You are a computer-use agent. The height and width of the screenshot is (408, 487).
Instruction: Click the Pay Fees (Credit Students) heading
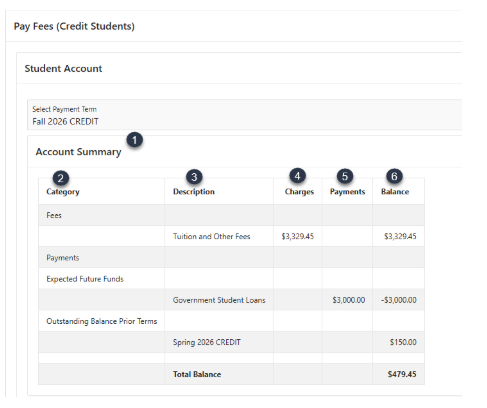pyautogui.click(x=74, y=26)
